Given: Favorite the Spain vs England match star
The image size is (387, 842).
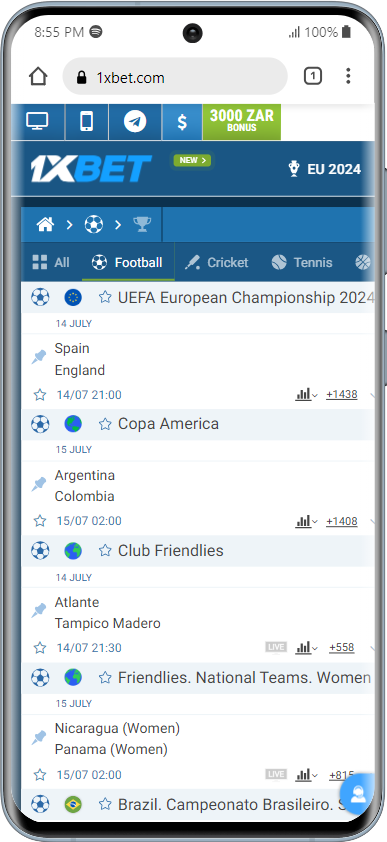Looking at the screenshot, I should [x=40, y=395].
